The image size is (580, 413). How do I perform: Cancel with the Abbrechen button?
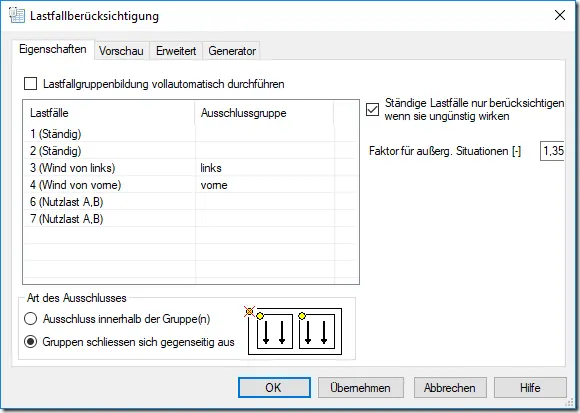pos(450,387)
